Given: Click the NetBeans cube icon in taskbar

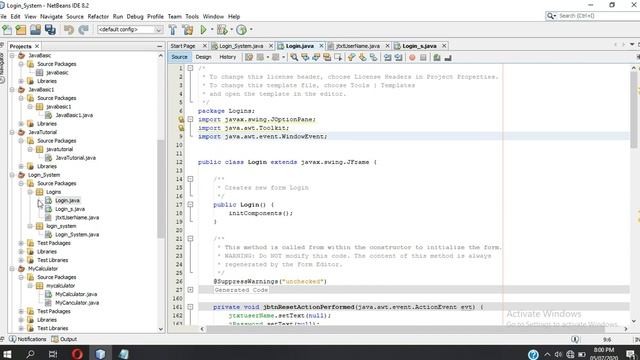Looking at the screenshot, I should pos(100,353).
